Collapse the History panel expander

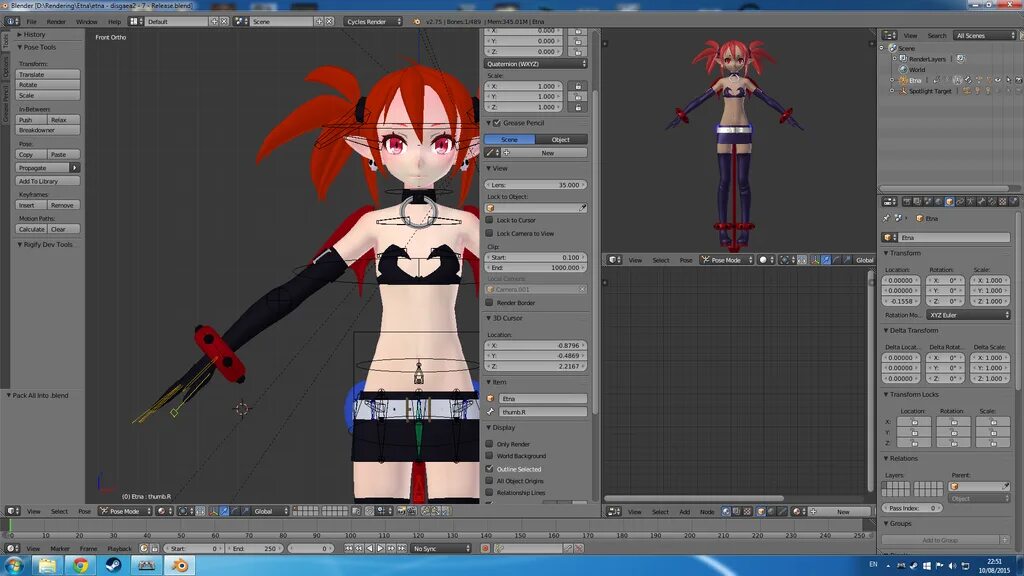[x=20, y=35]
